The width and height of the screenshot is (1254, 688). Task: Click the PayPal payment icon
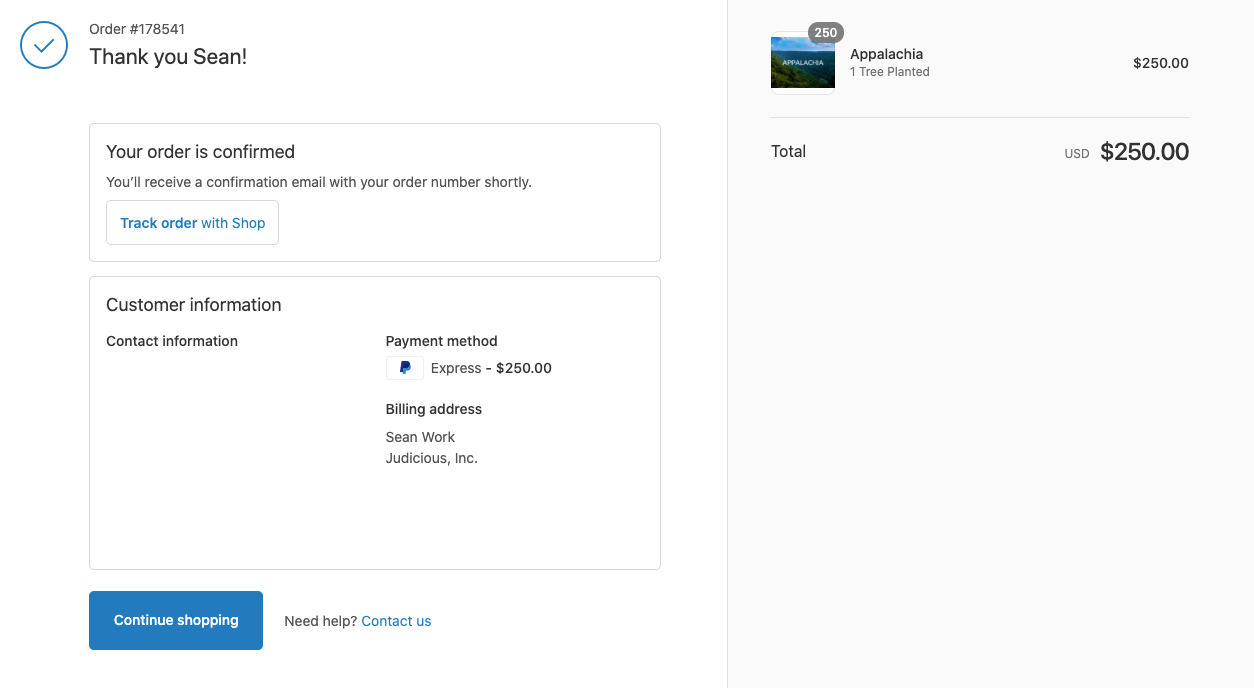[x=405, y=368]
